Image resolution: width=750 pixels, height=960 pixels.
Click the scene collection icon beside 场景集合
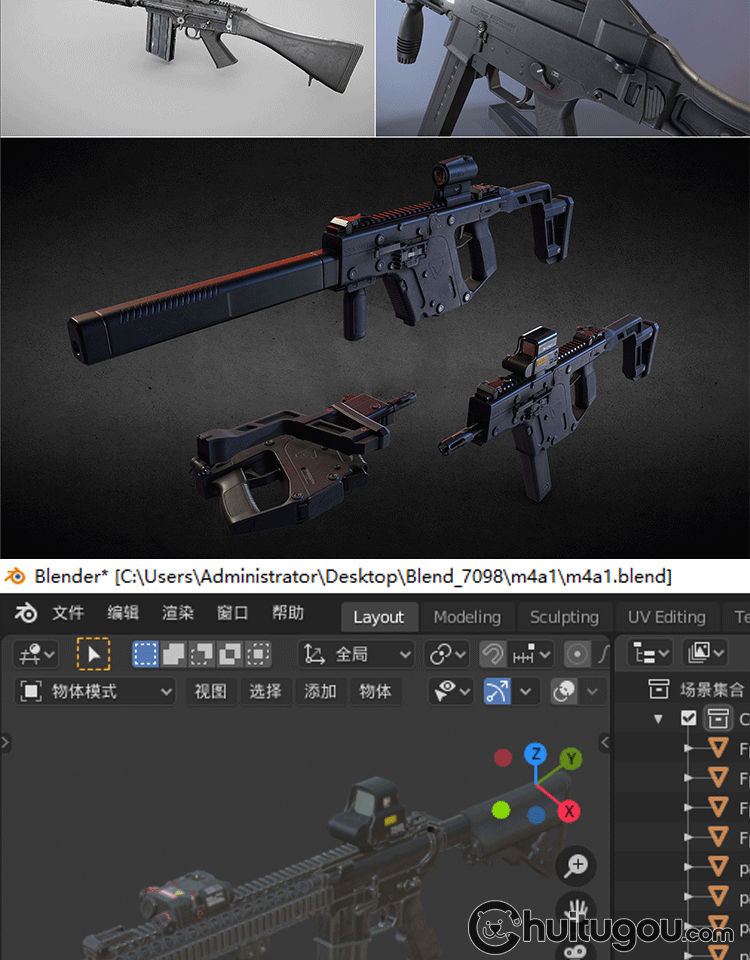click(x=659, y=690)
